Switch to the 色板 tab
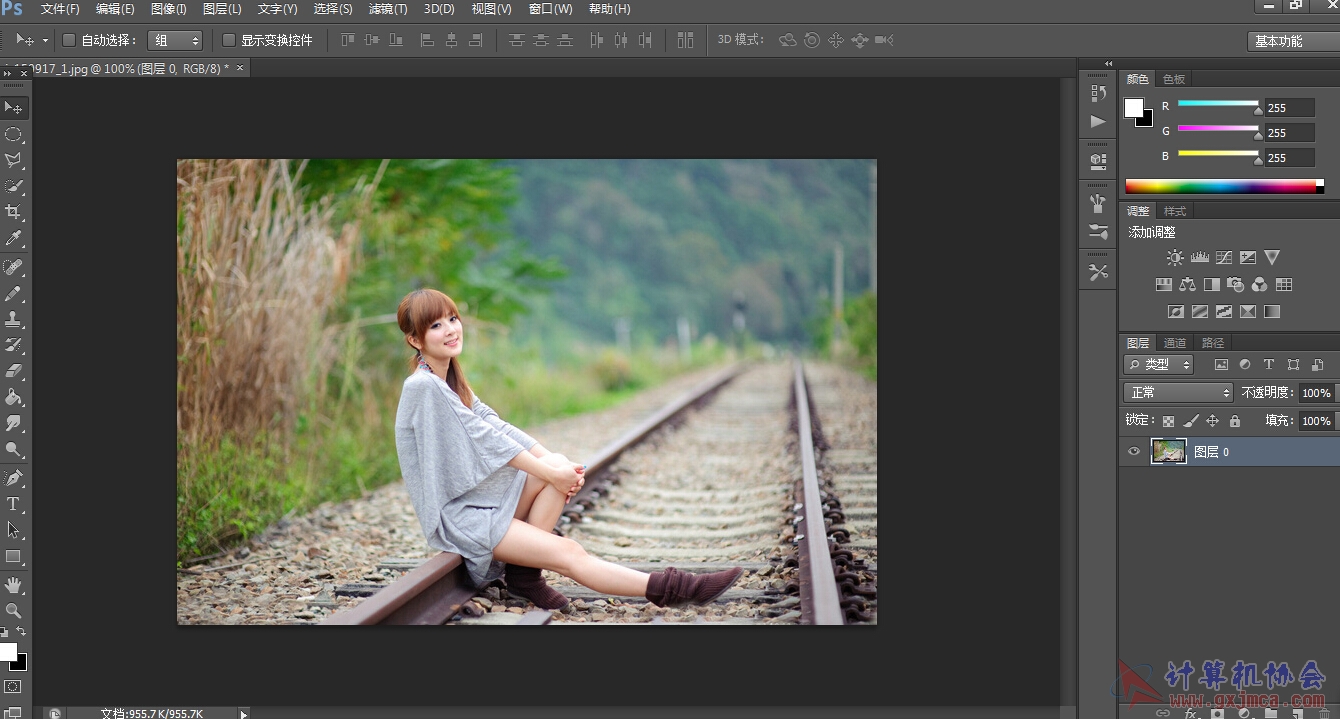This screenshot has width=1340, height=719. click(x=1173, y=79)
